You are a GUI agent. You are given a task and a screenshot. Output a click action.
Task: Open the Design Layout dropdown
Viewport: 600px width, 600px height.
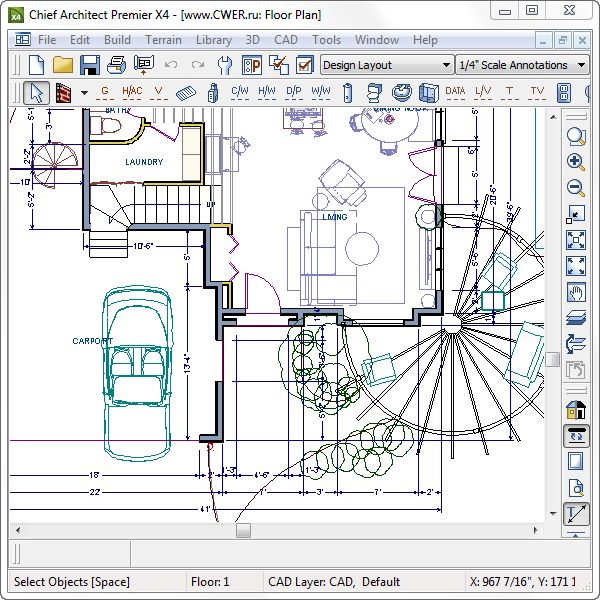pos(386,65)
